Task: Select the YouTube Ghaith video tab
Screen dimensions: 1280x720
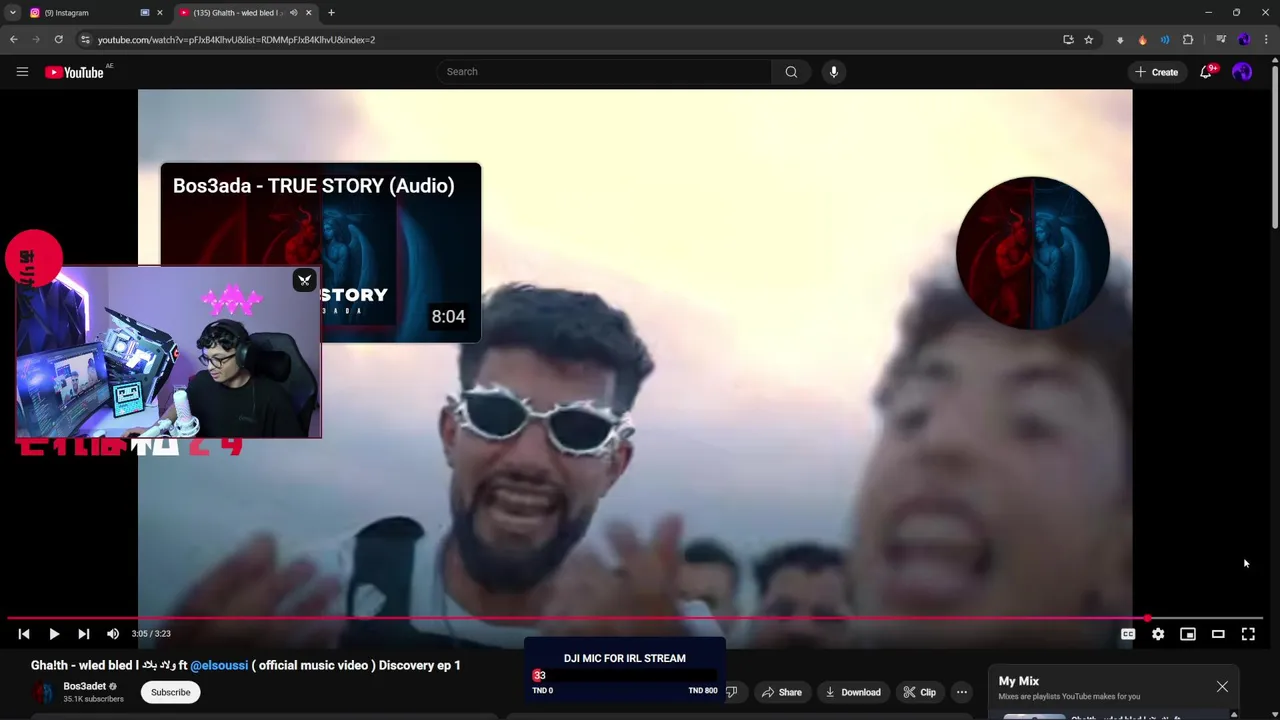Action: (x=237, y=13)
